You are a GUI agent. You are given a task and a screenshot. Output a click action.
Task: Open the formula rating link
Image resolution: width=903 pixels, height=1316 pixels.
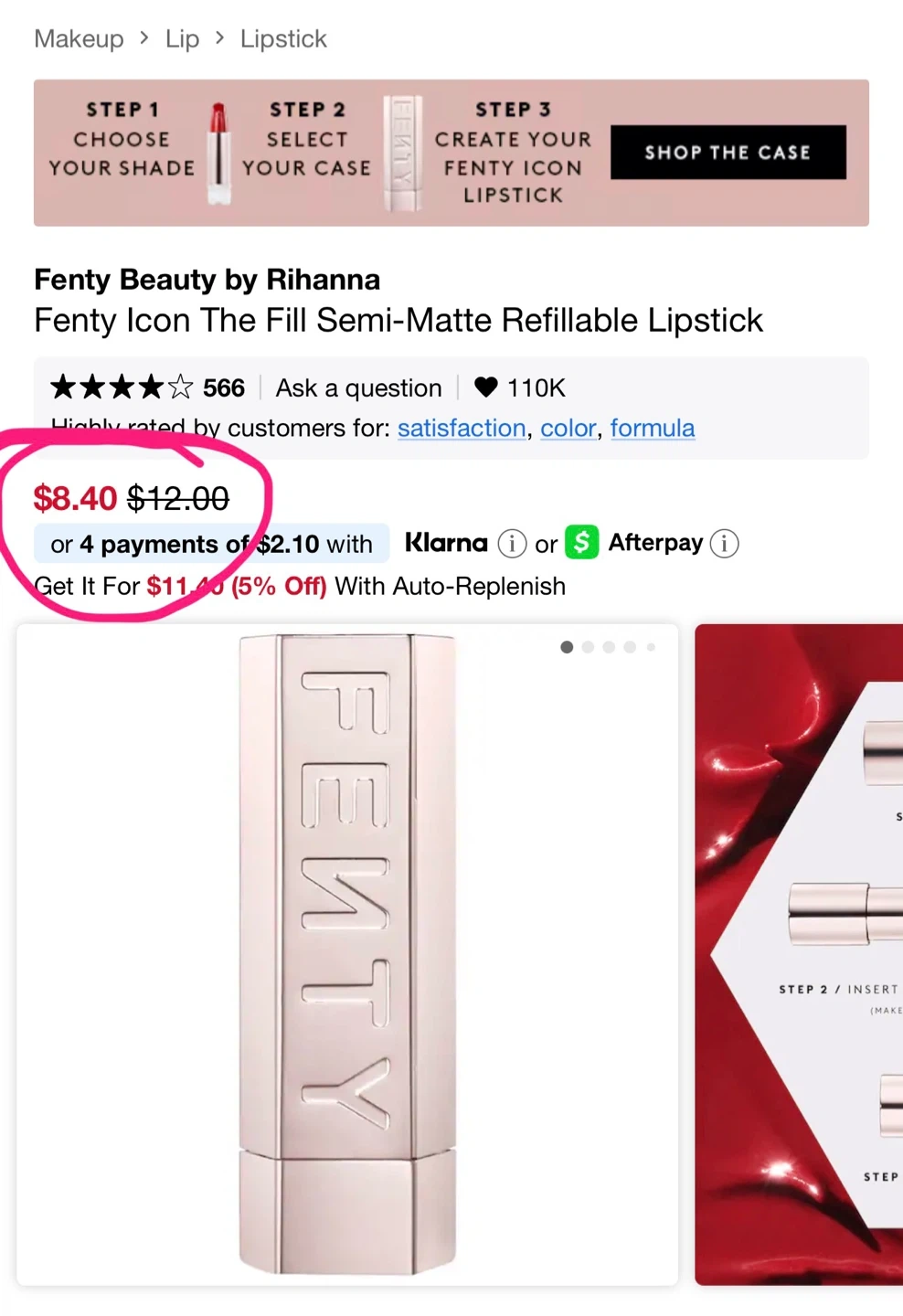(653, 428)
